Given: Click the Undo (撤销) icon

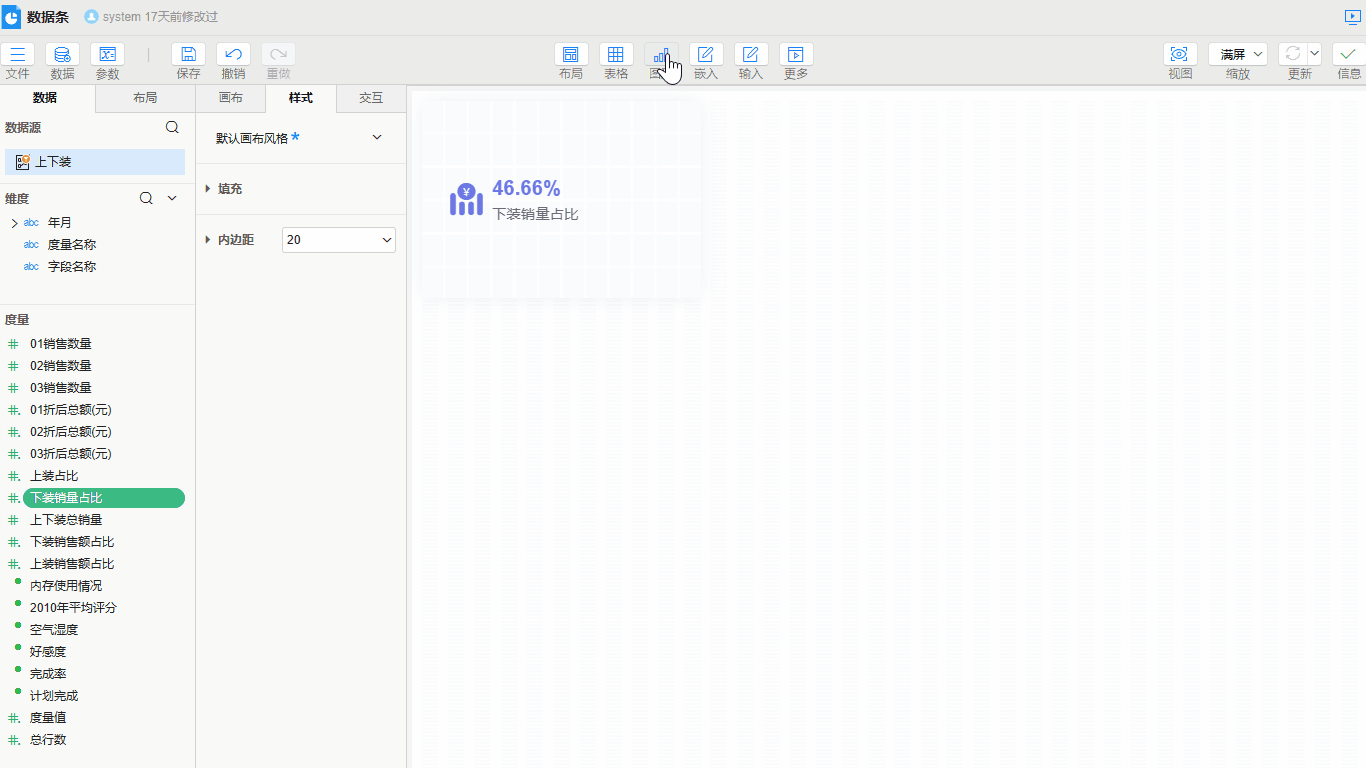Looking at the screenshot, I should 233,55.
